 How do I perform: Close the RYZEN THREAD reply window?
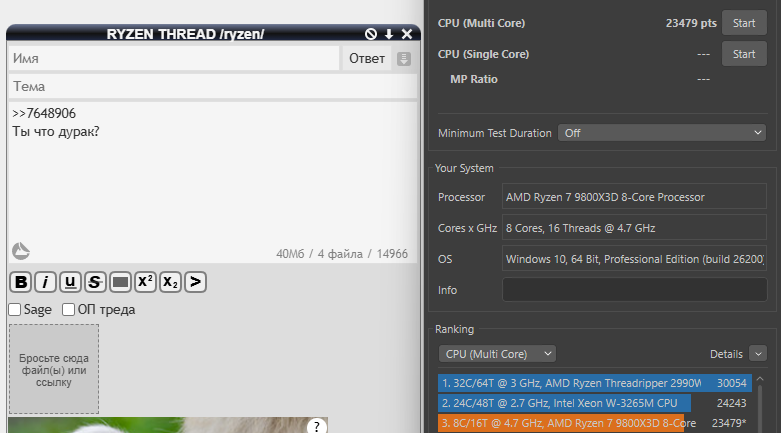tap(407, 34)
